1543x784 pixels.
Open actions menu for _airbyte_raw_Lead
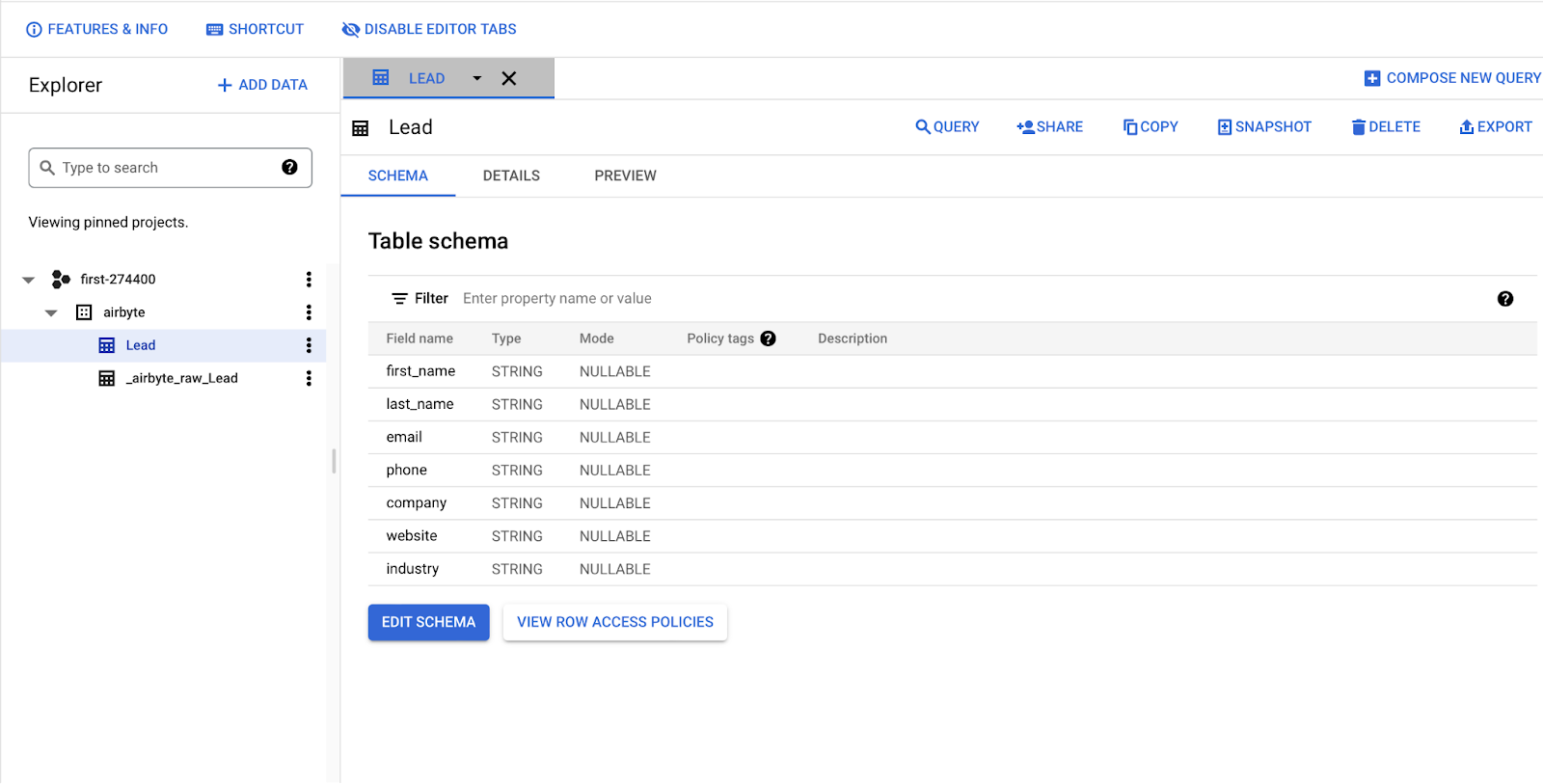pos(309,378)
